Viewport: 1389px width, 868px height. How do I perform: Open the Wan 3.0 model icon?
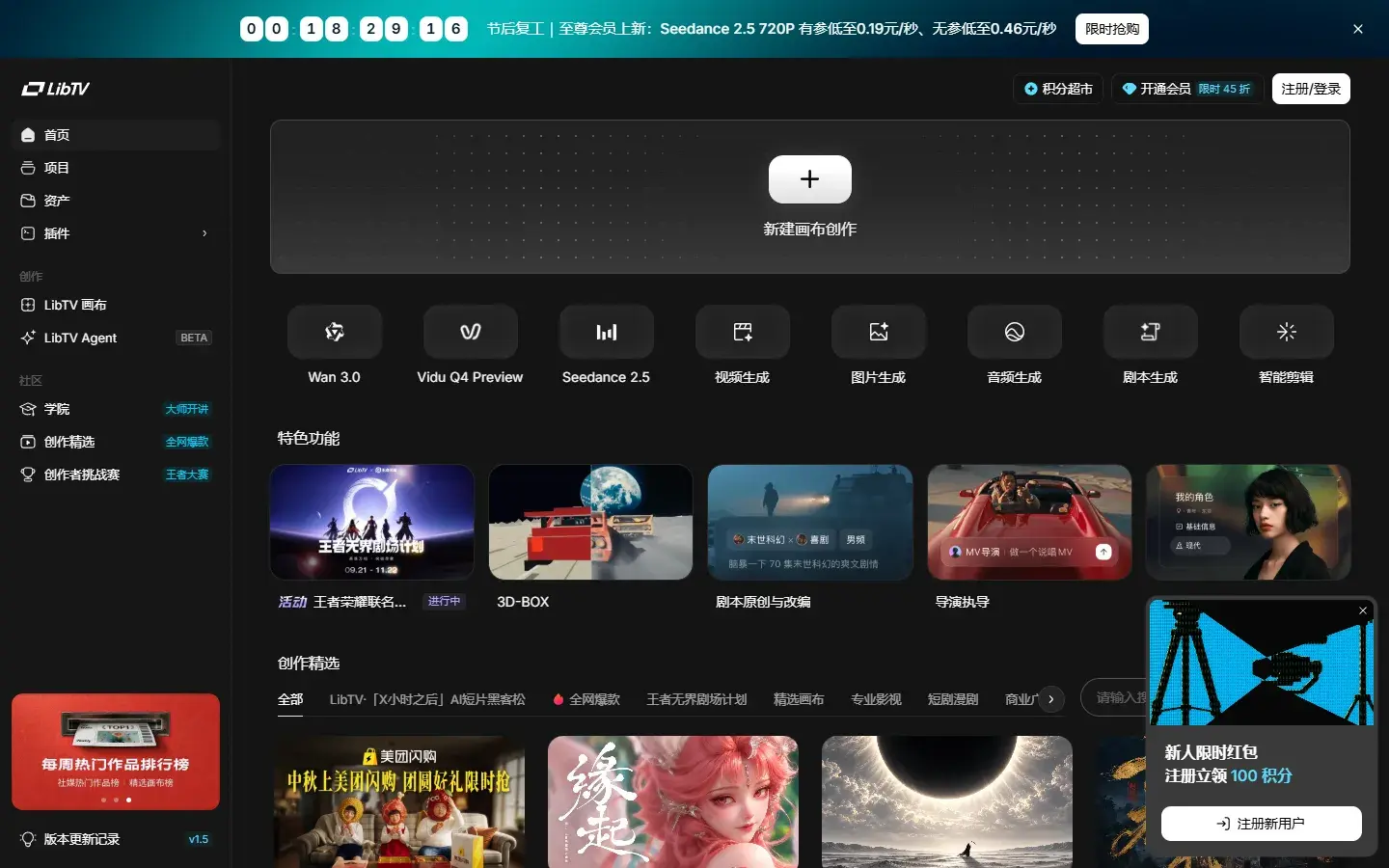[x=335, y=332]
